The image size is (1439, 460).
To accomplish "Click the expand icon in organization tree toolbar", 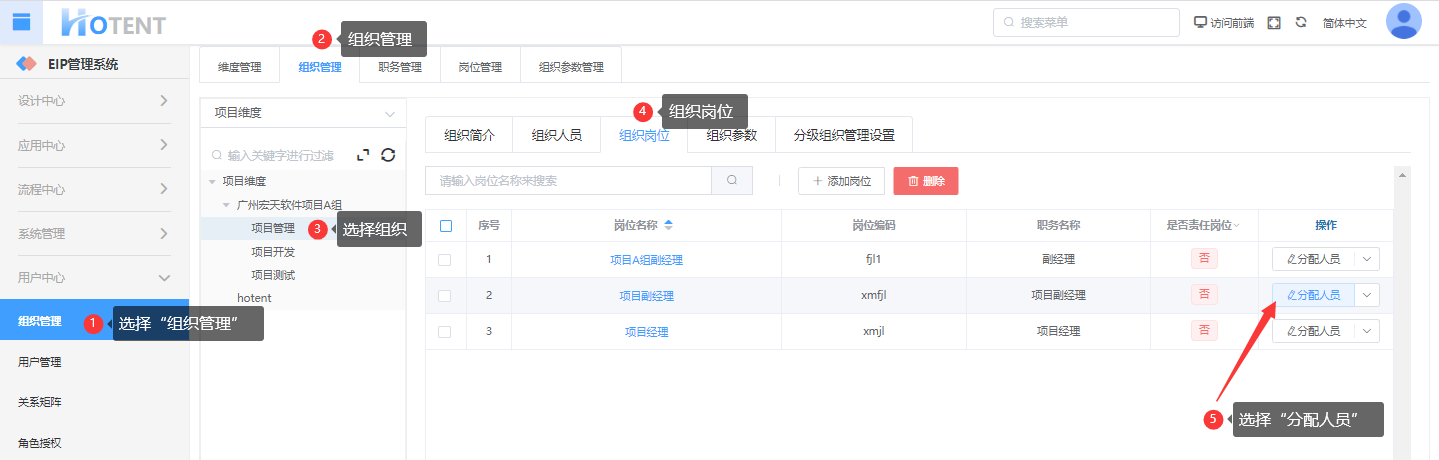I will click(364, 155).
